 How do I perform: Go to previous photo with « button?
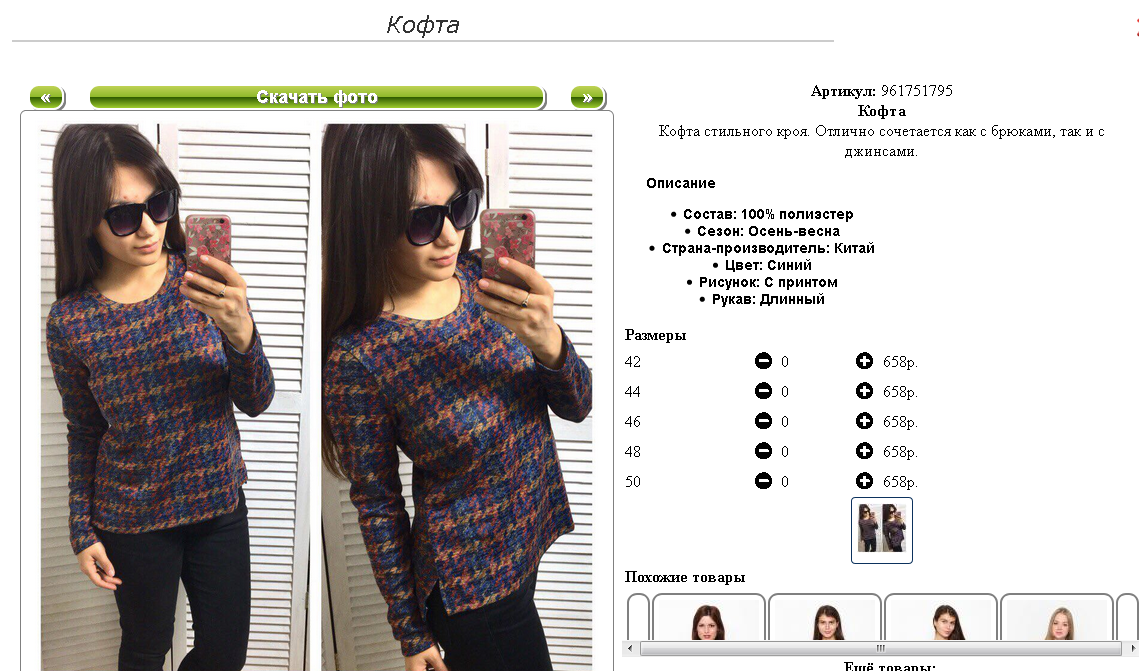pos(46,97)
